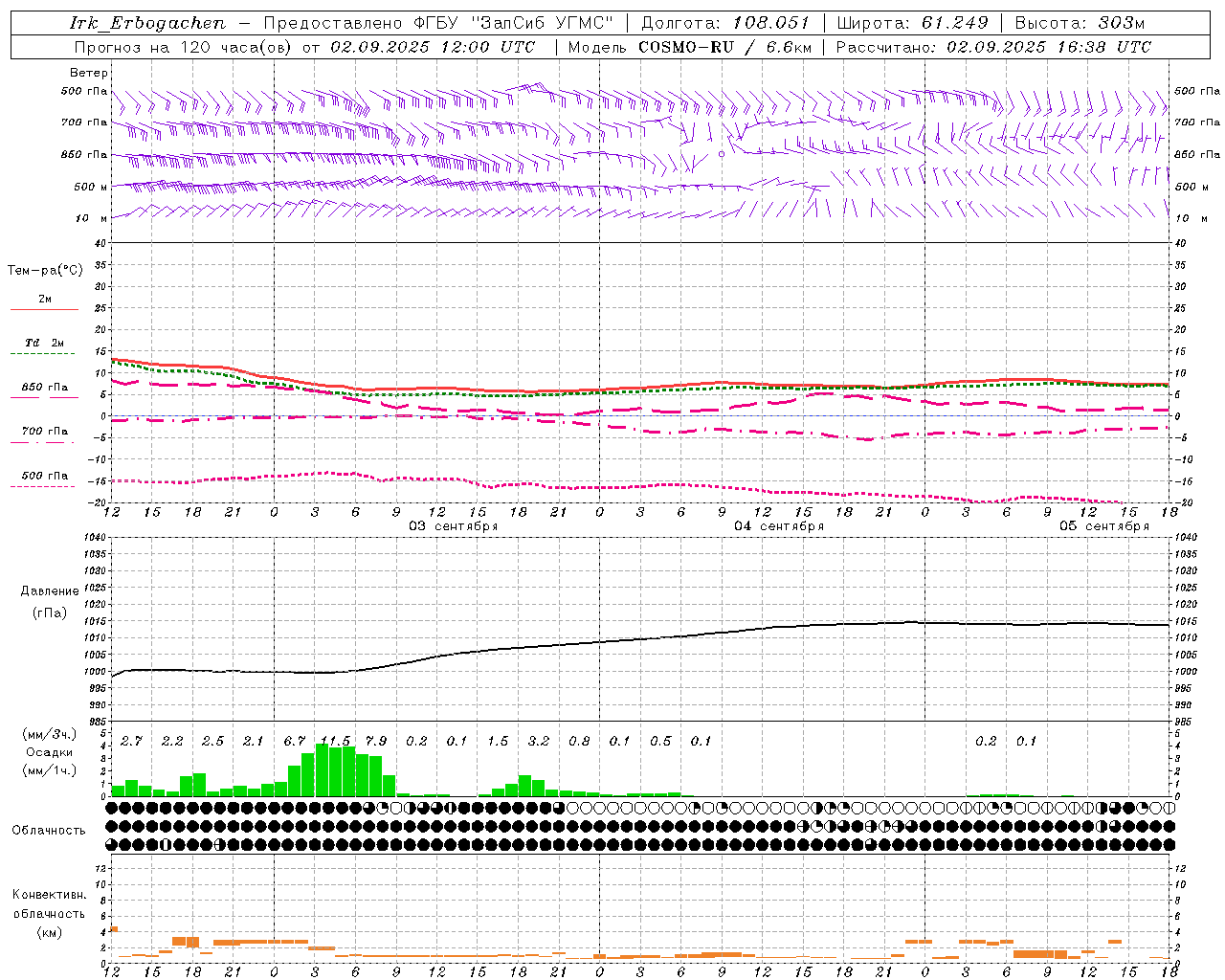Click the (мм/3ч.) precipitation unit label
This screenshot has height=980, width=1225.
(x=50, y=734)
